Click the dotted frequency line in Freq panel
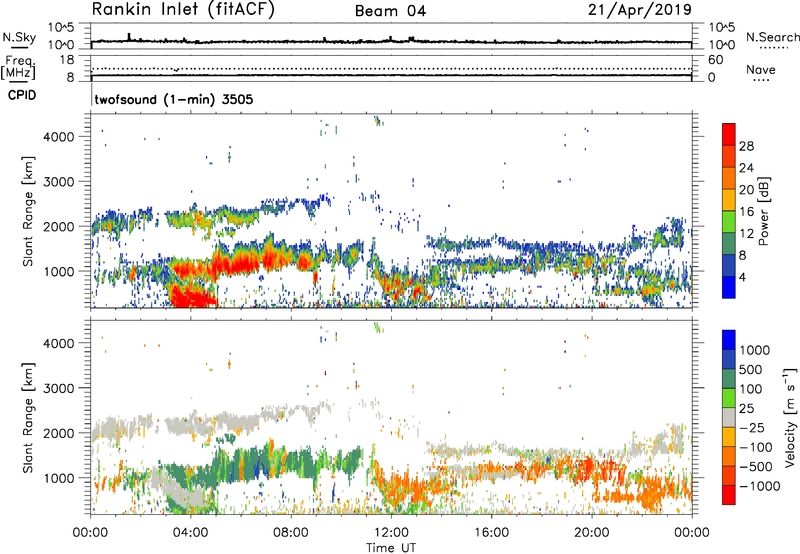This screenshot has width=800, height=554. coord(391,68)
